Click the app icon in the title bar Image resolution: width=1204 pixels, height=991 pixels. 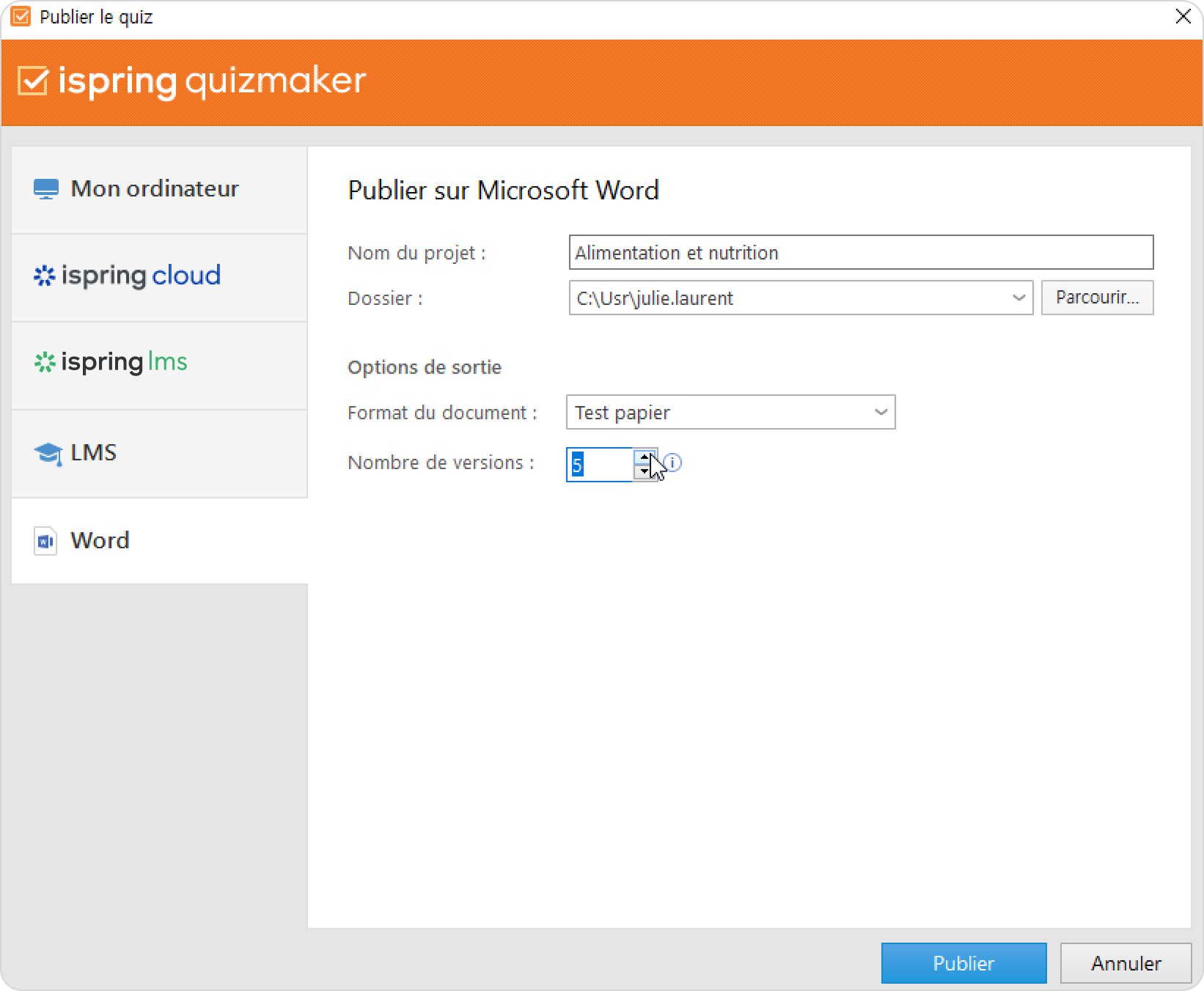(x=21, y=17)
